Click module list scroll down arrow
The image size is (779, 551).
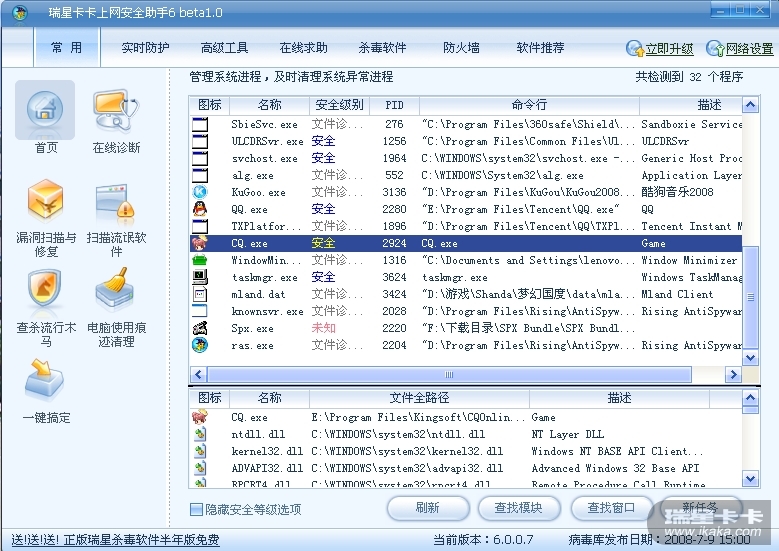point(750,479)
